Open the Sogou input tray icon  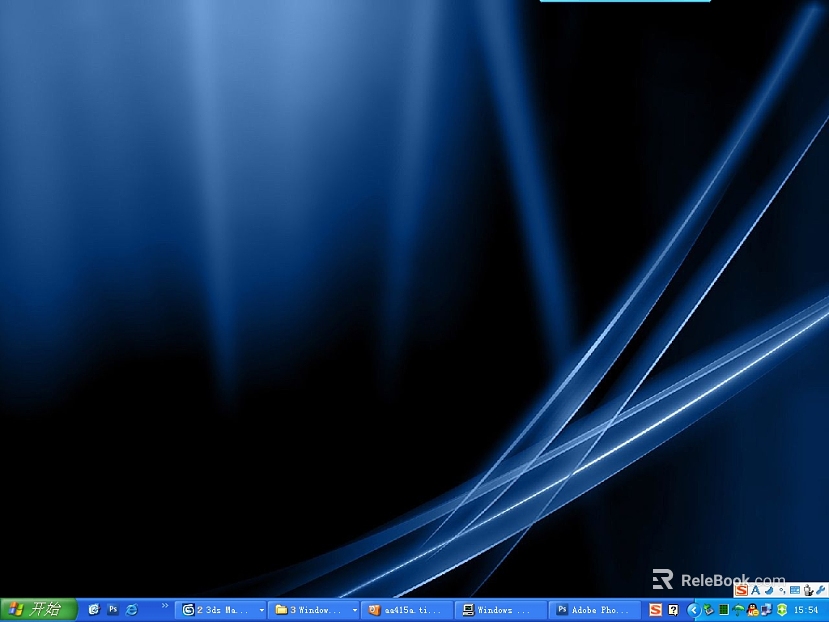[654, 609]
